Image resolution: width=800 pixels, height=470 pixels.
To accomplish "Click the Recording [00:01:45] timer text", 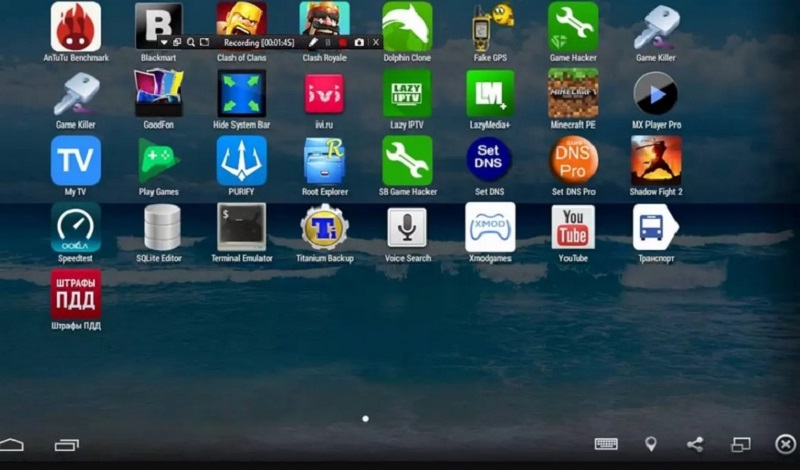I will [259, 43].
